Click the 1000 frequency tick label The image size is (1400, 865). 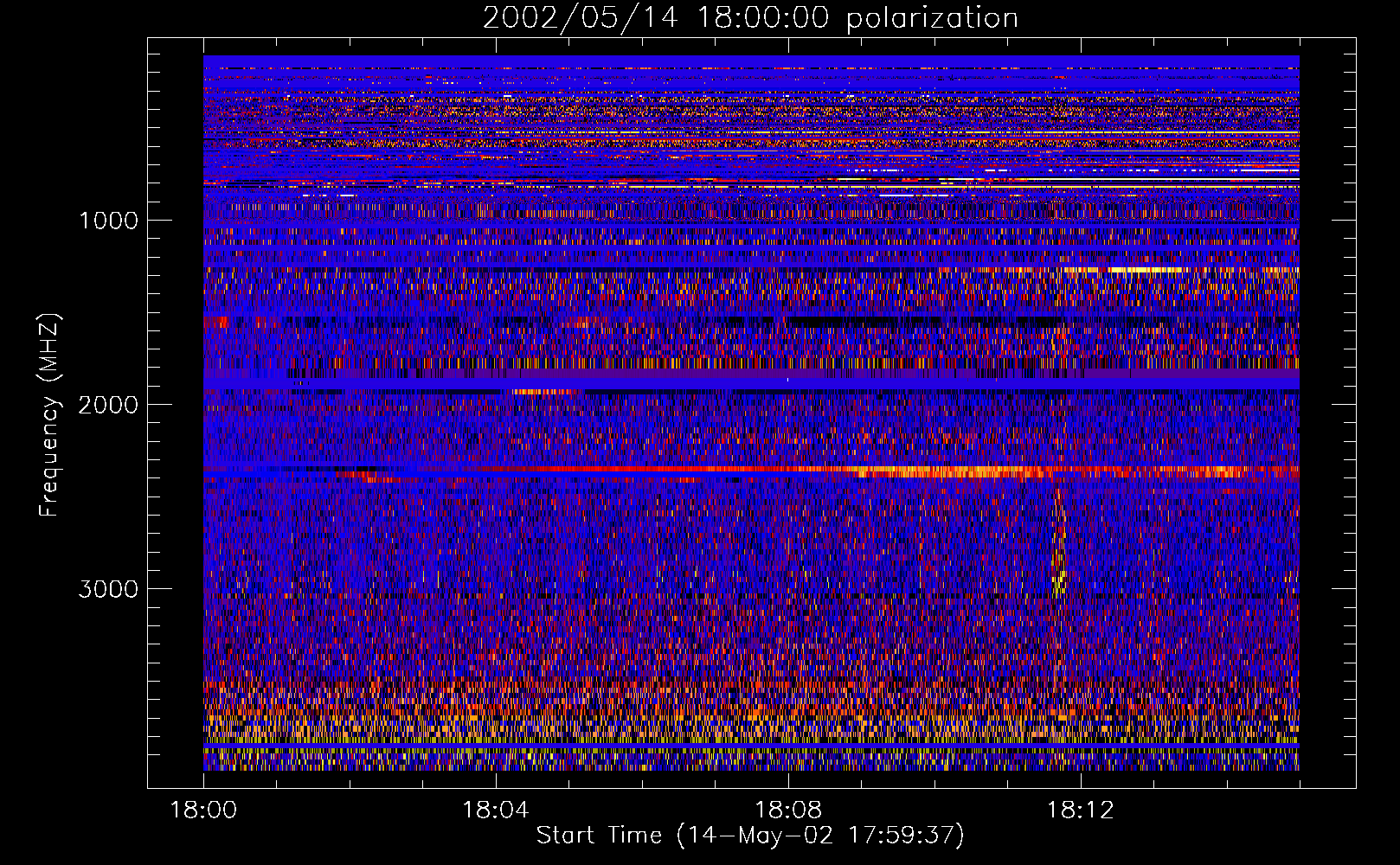tap(108, 221)
